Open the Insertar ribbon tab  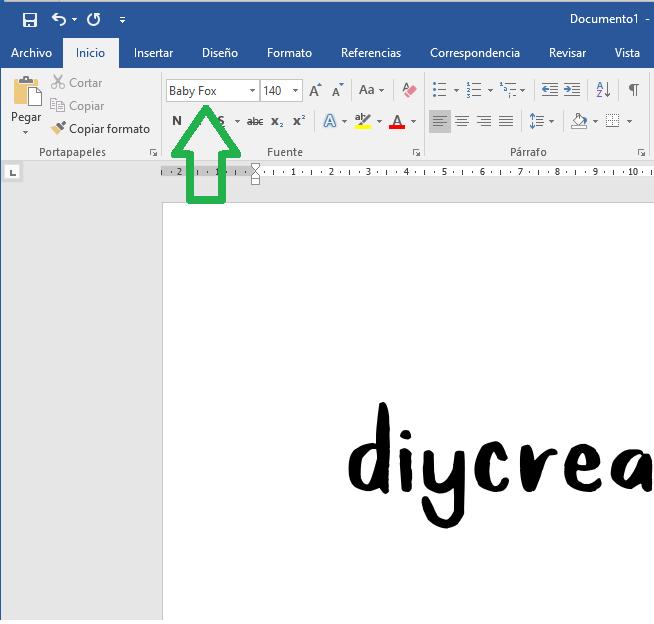[x=153, y=53]
